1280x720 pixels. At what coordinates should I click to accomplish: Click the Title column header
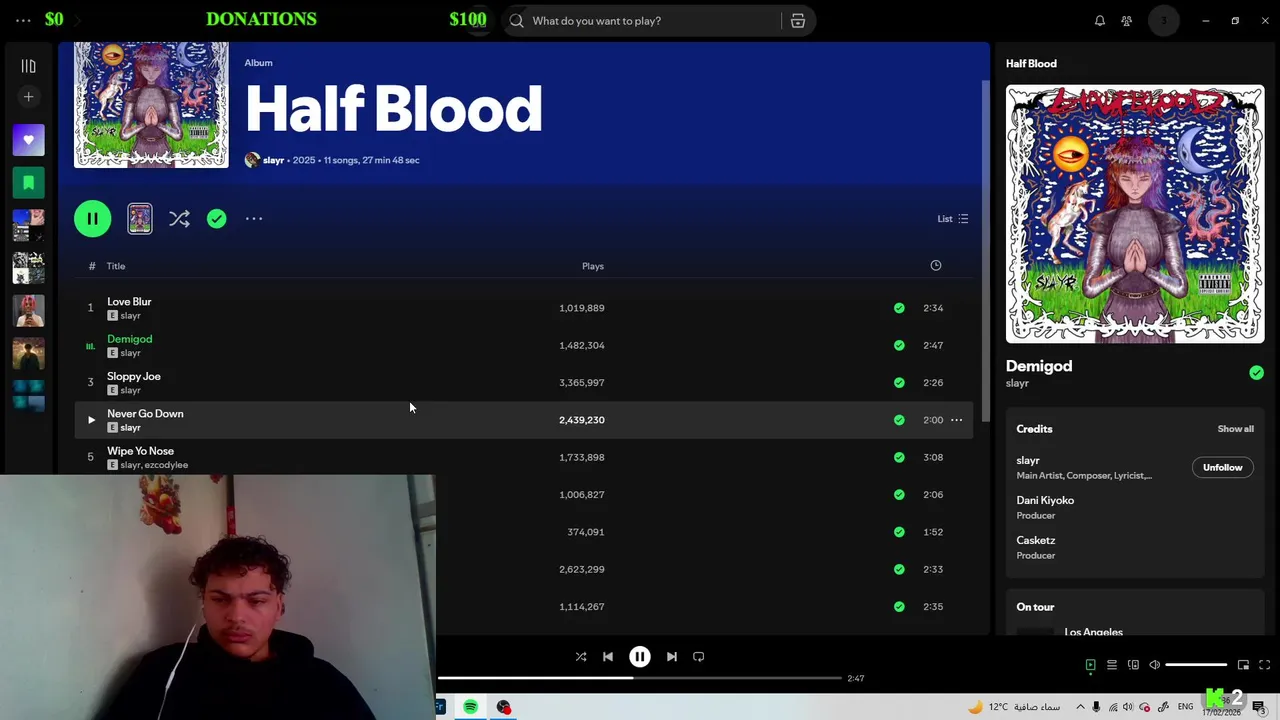point(116,266)
